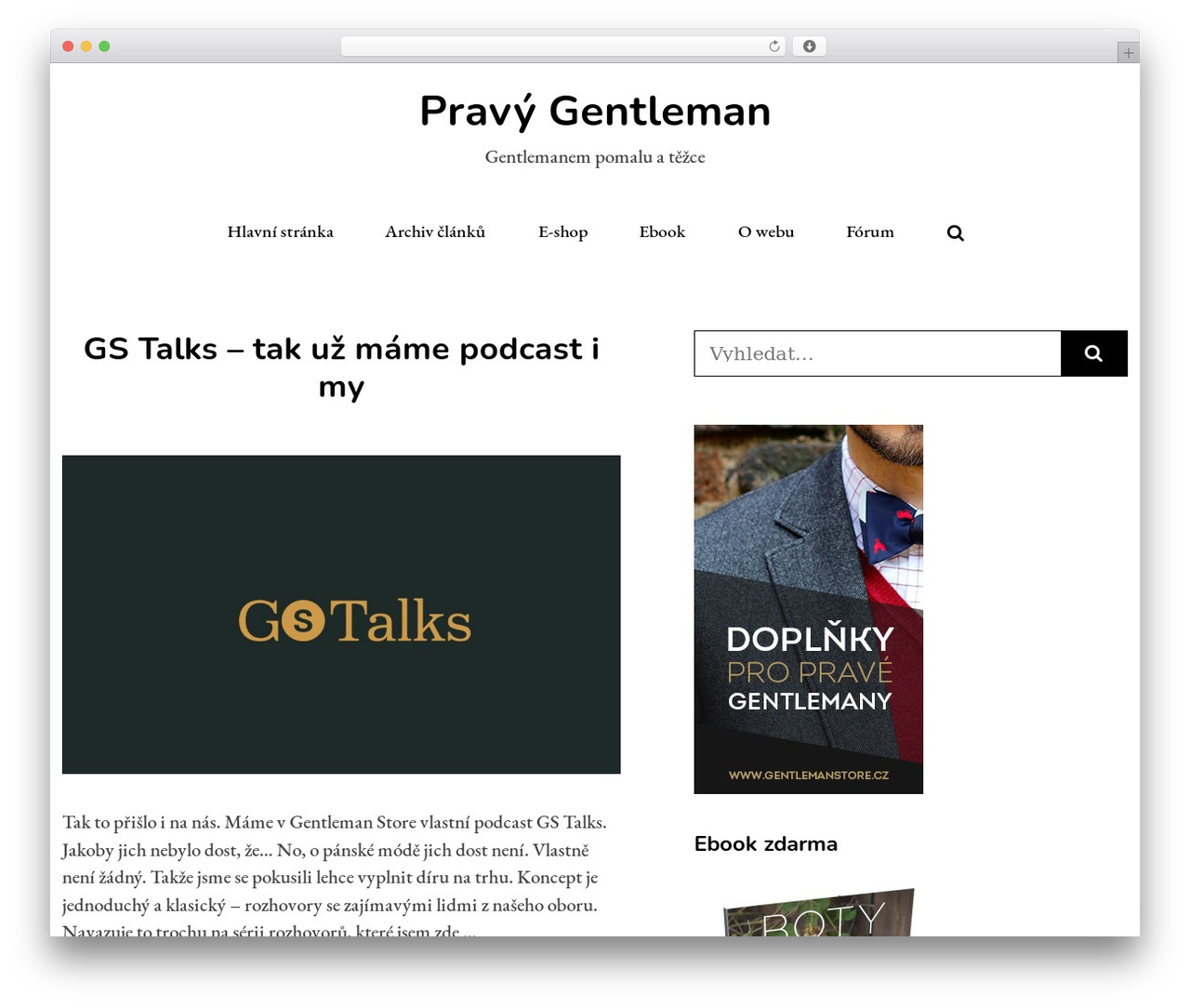Viewport: 1190px width, 1008px height.
Task: Click the search magnifier icon in navigation menu
Action: click(955, 233)
